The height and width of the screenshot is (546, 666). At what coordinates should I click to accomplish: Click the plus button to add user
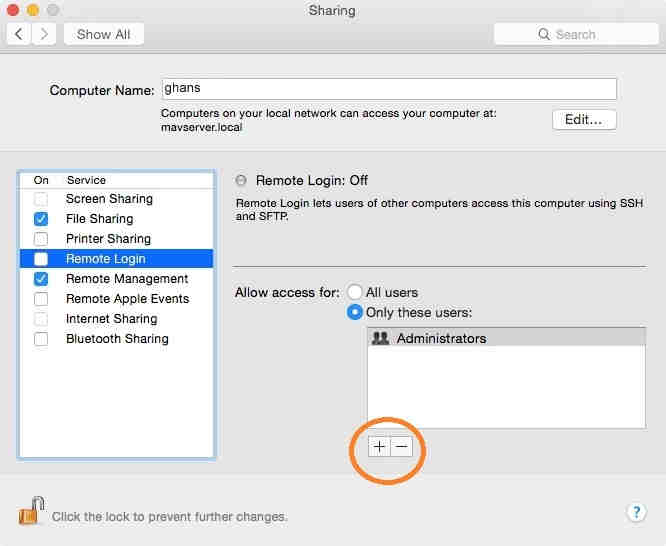pos(379,447)
